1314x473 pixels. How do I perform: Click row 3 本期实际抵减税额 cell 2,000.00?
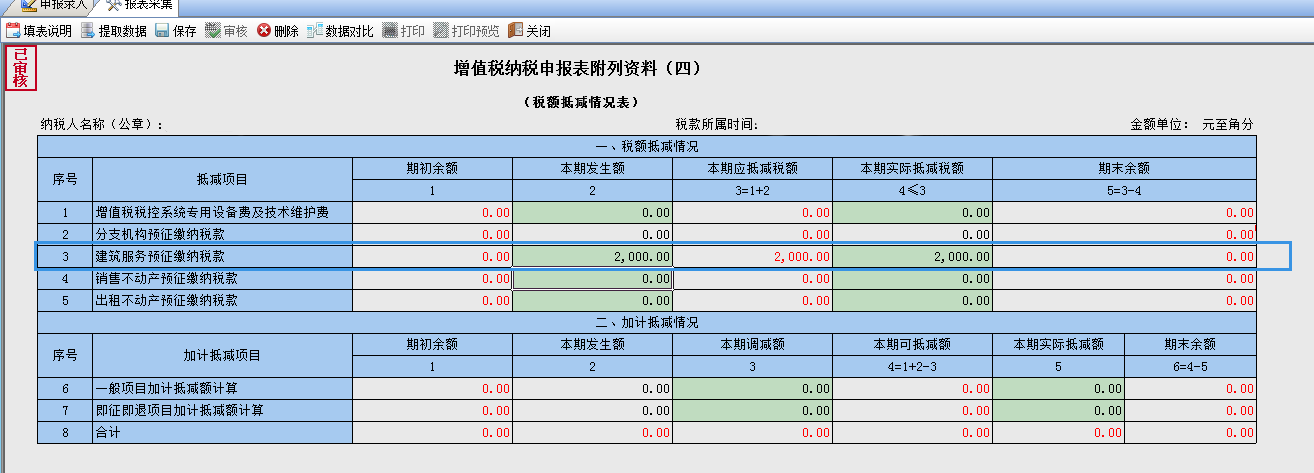(912, 257)
